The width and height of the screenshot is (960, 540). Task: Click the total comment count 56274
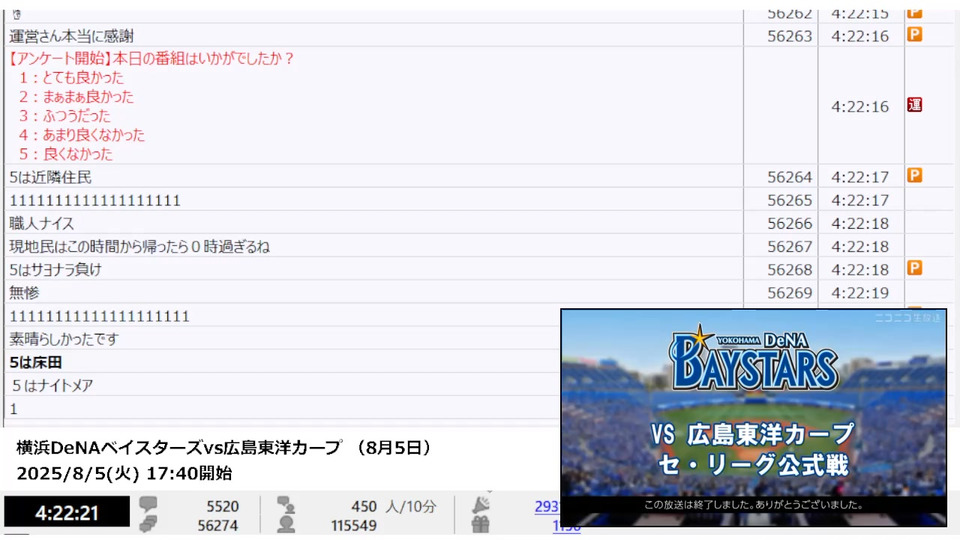(217, 525)
